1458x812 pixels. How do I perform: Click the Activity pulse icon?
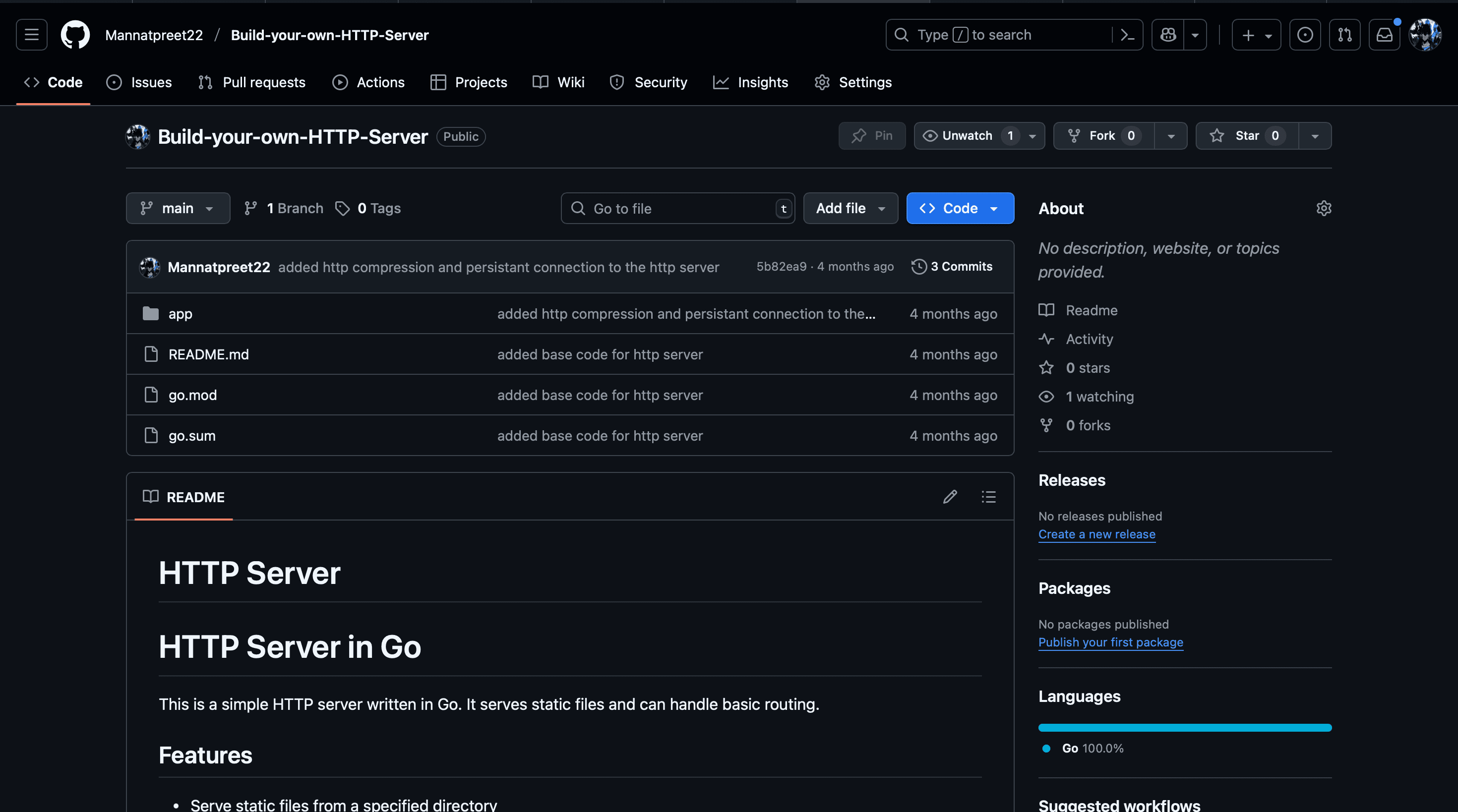coord(1046,339)
